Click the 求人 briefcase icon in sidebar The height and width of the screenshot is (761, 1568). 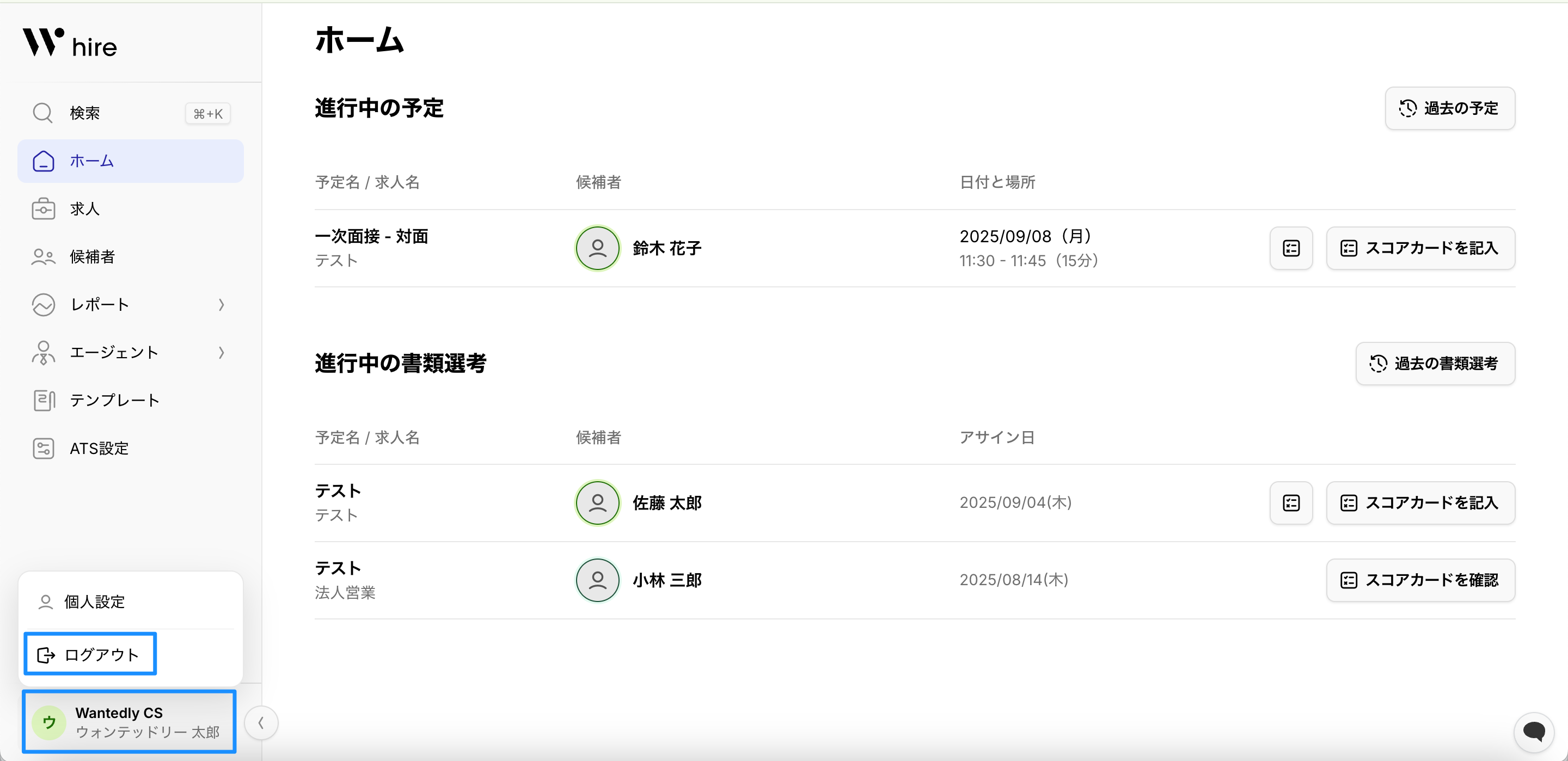pos(43,209)
